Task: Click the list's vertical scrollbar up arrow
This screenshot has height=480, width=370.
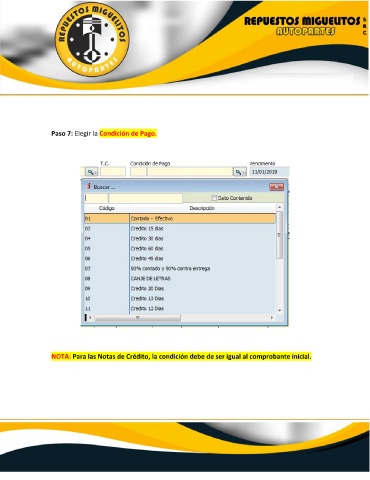Action: coord(279,208)
